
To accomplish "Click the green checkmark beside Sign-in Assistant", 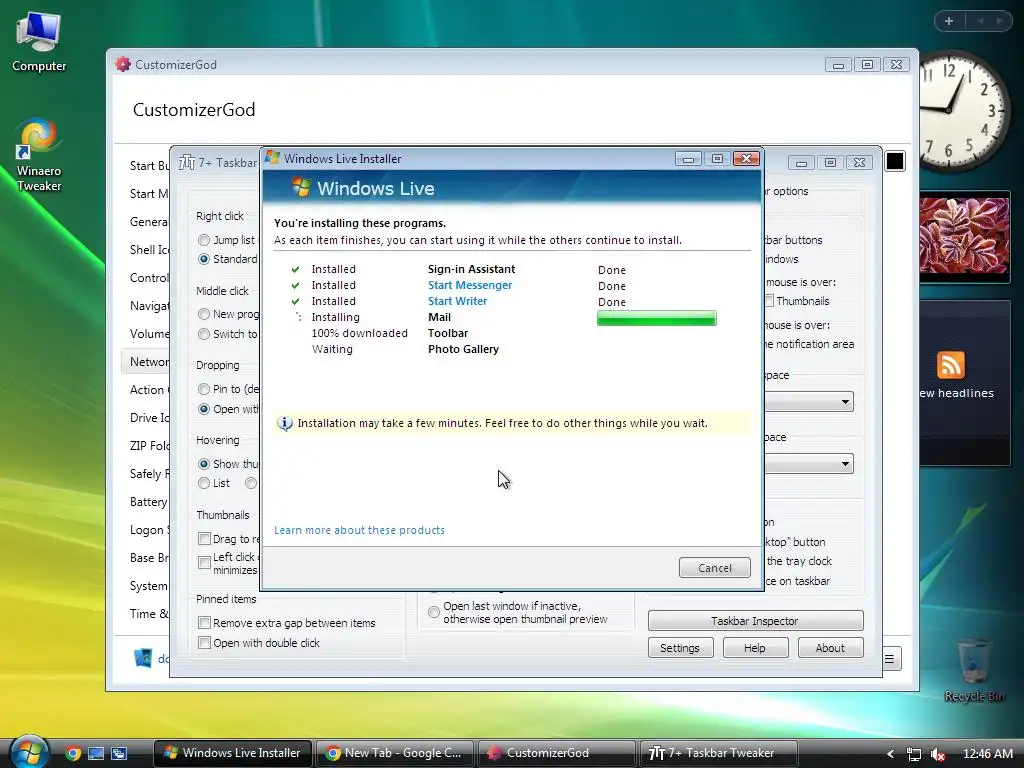I will point(296,269).
